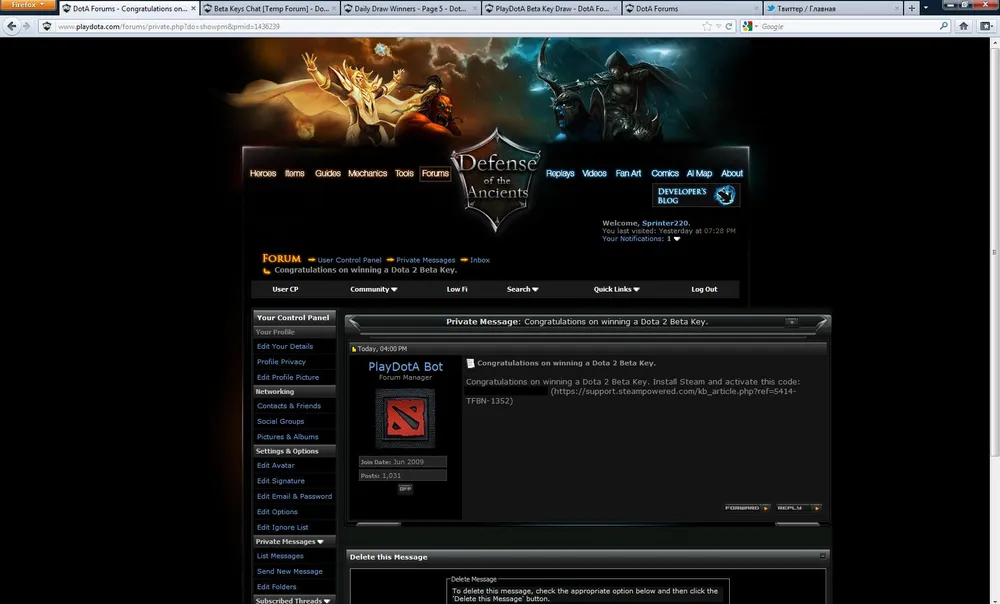Open Send New Message link

pyautogui.click(x=290, y=571)
